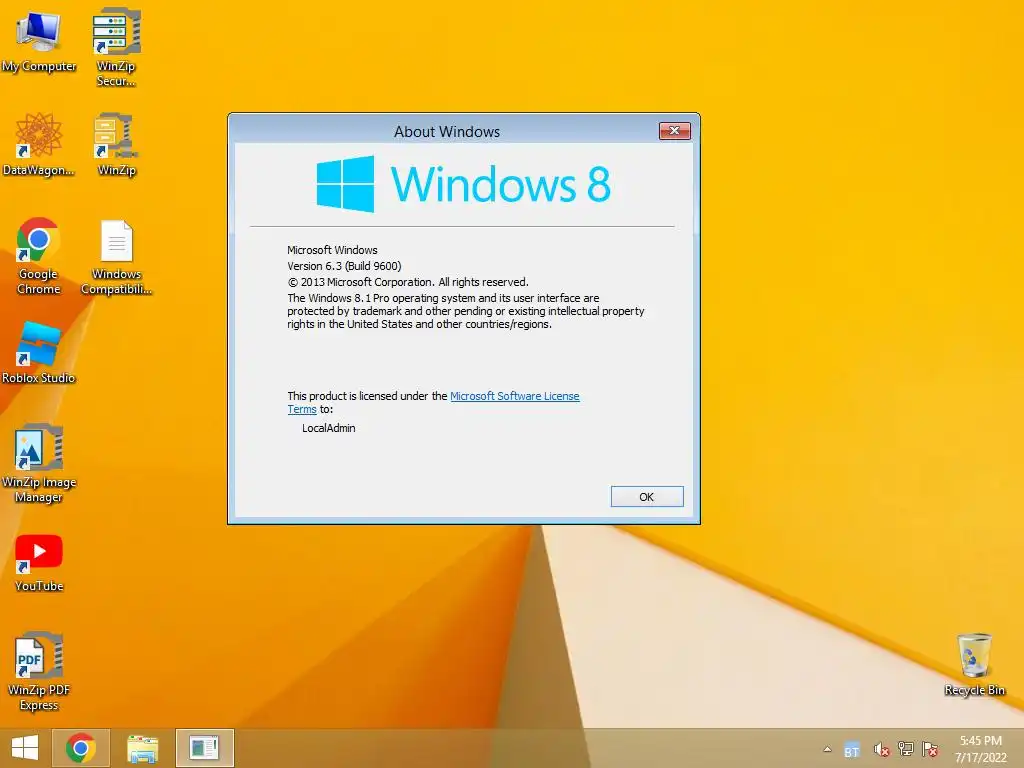Open the Start button on the taskbar

pos(25,748)
